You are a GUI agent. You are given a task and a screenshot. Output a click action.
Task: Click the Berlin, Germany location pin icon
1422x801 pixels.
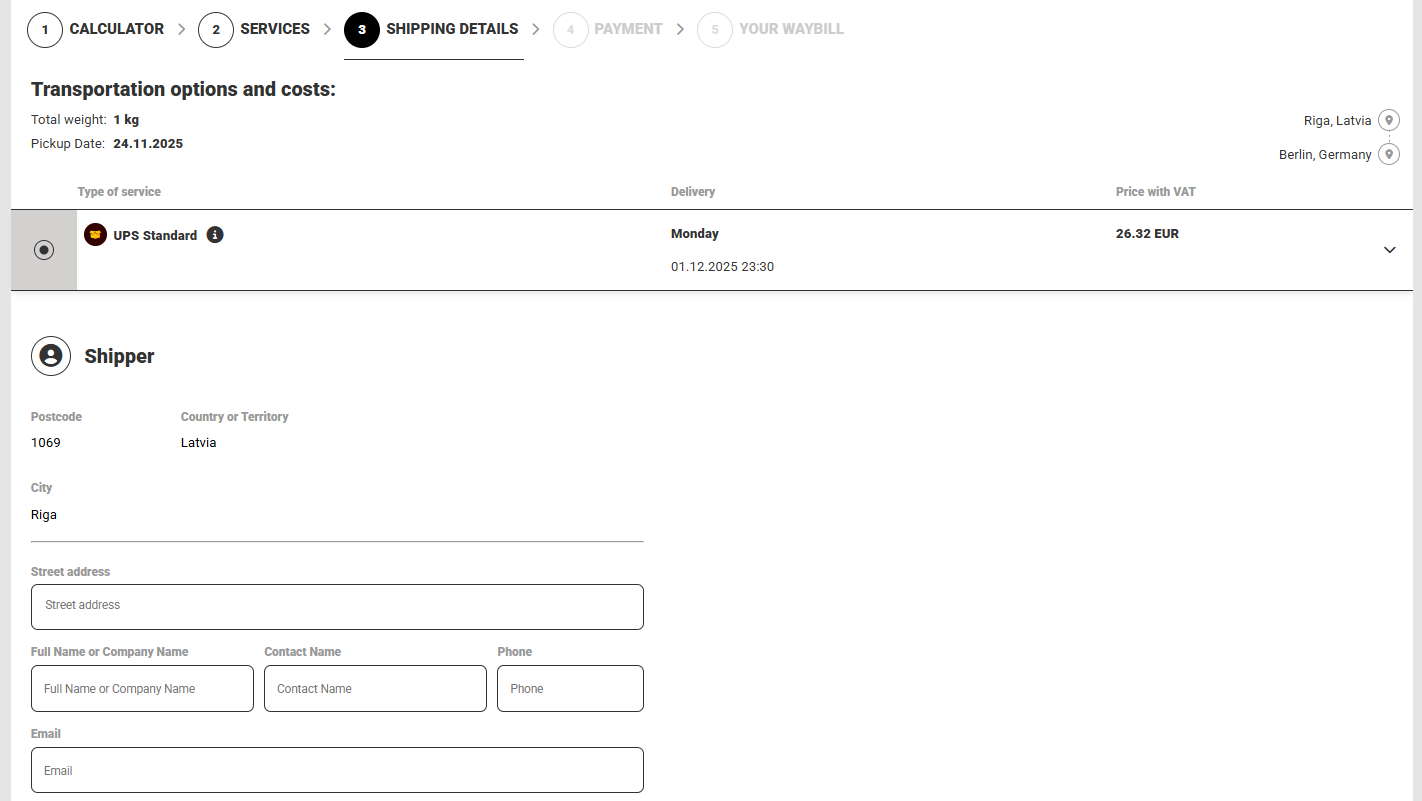click(1388, 155)
